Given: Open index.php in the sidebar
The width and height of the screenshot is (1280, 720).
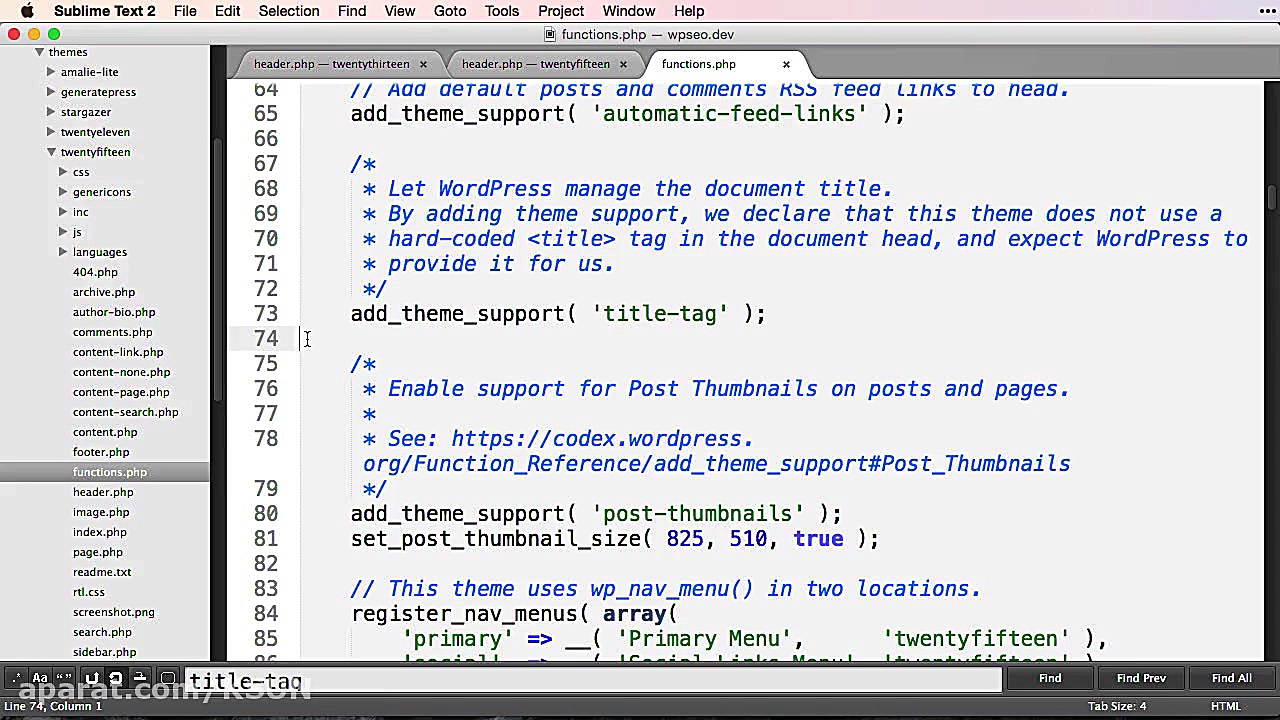Looking at the screenshot, I should pos(100,532).
